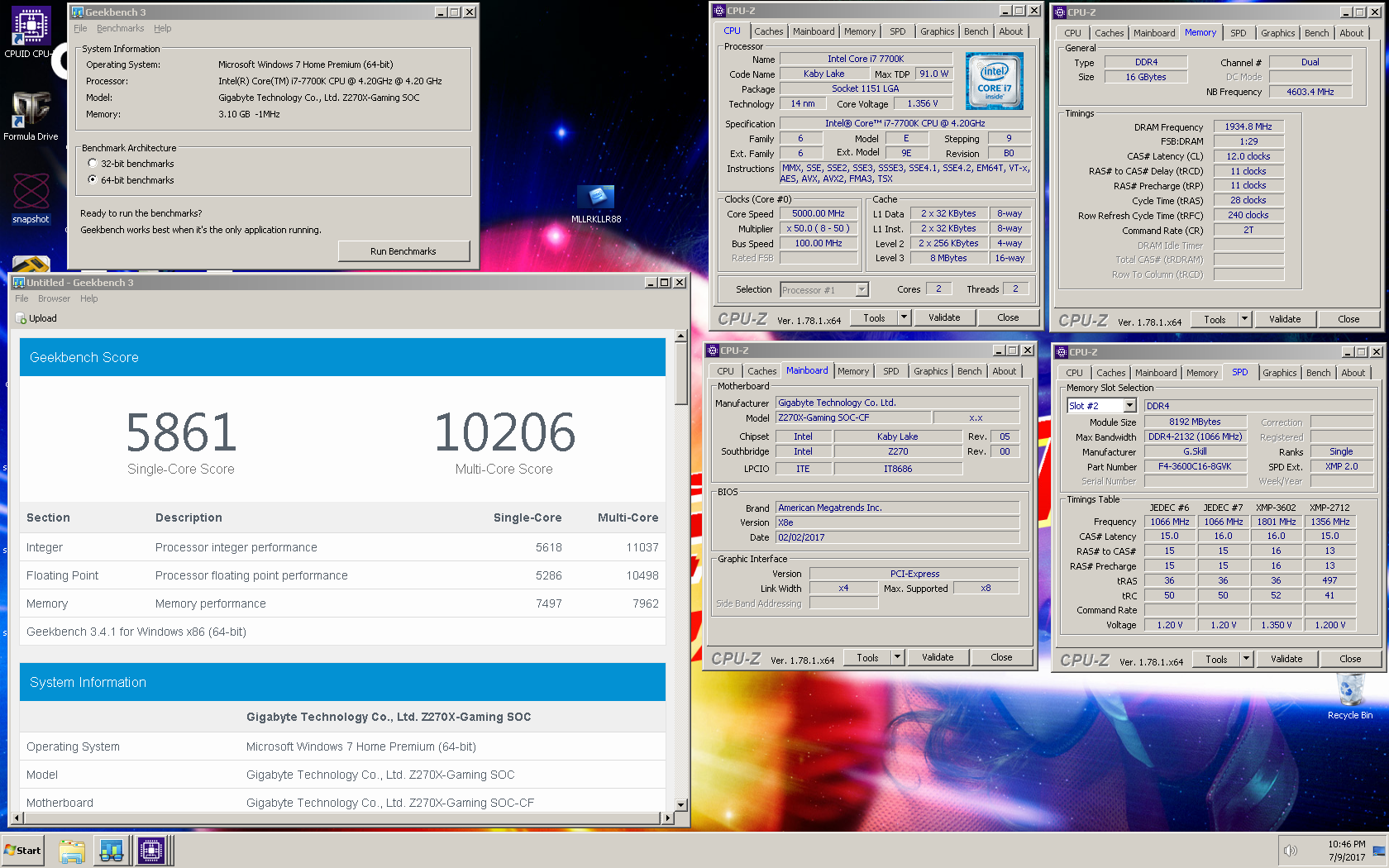Expand Tools dropdown arrow in Mainboard window

tap(897, 657)
